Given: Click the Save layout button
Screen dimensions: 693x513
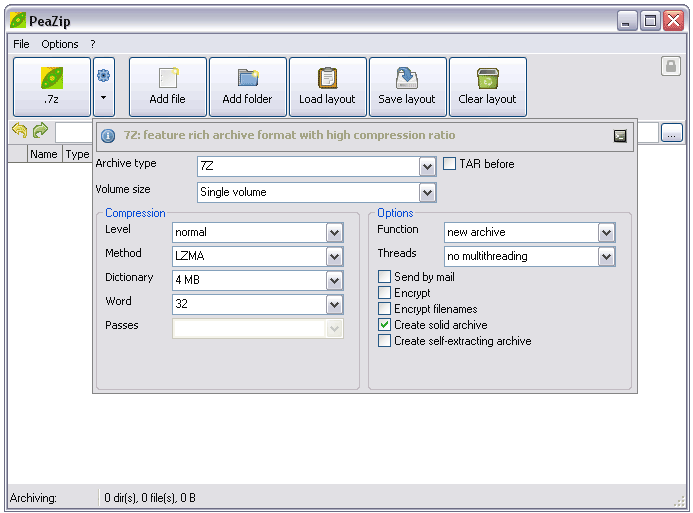Looking at the screenshot, I should click(407, 87).
